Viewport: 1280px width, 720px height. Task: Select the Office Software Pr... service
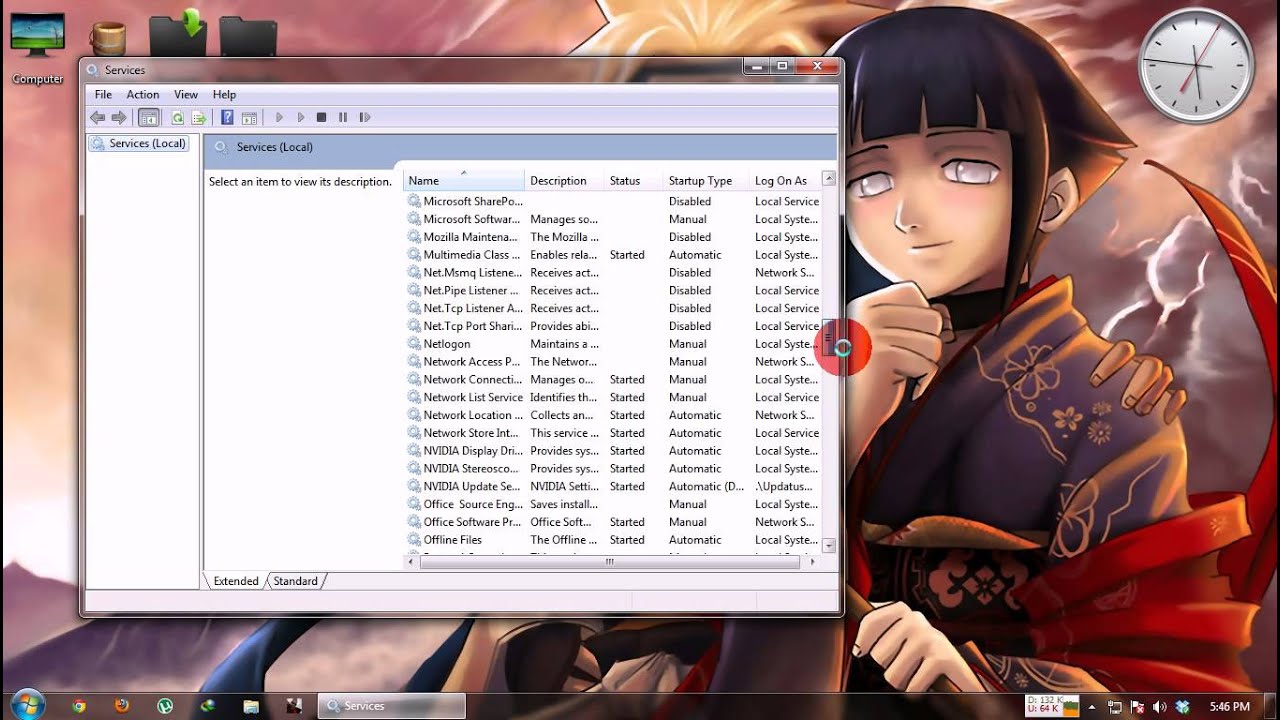(612, 522)
